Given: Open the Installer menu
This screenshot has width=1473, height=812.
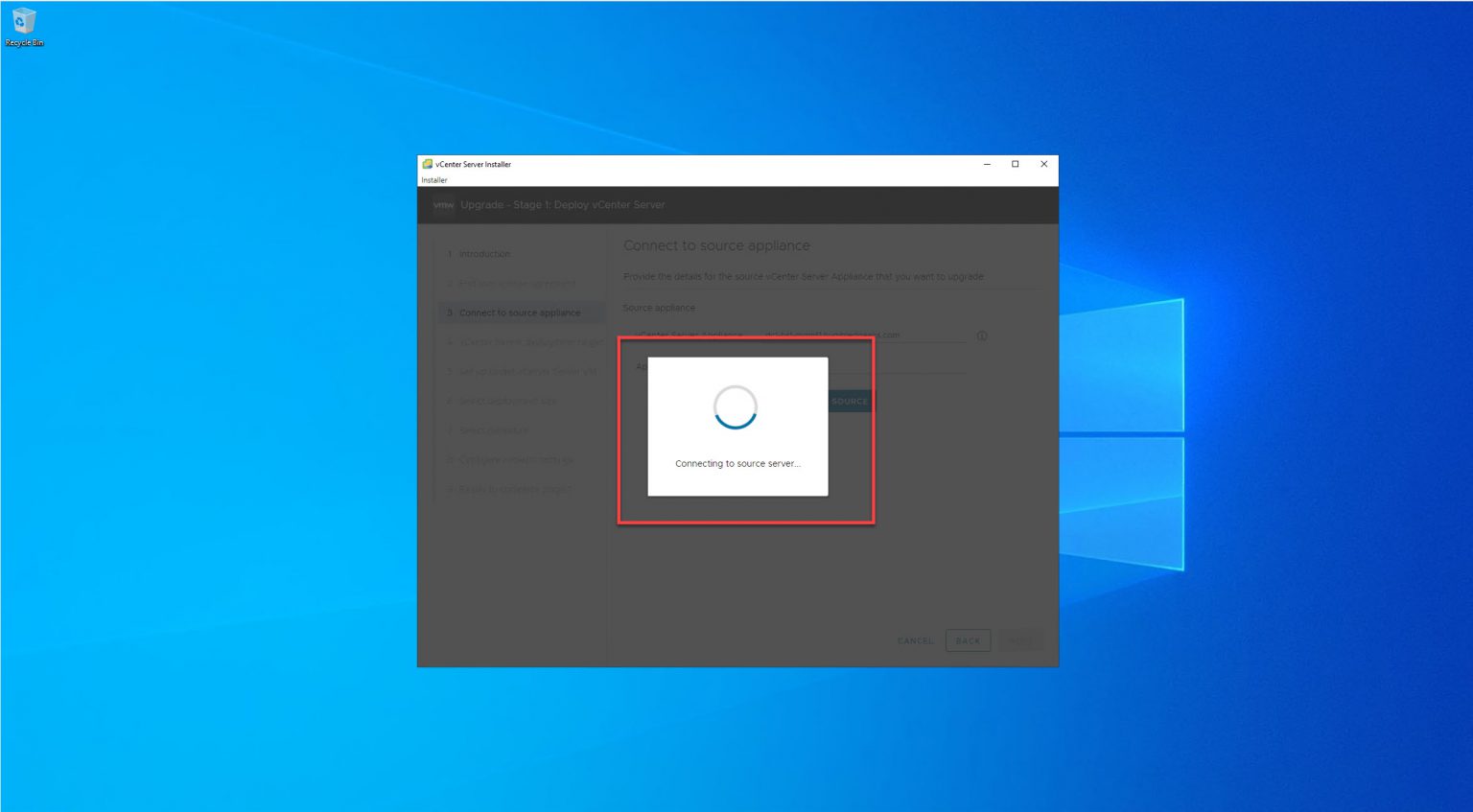Looking at the screenshot, I should 433,179.
